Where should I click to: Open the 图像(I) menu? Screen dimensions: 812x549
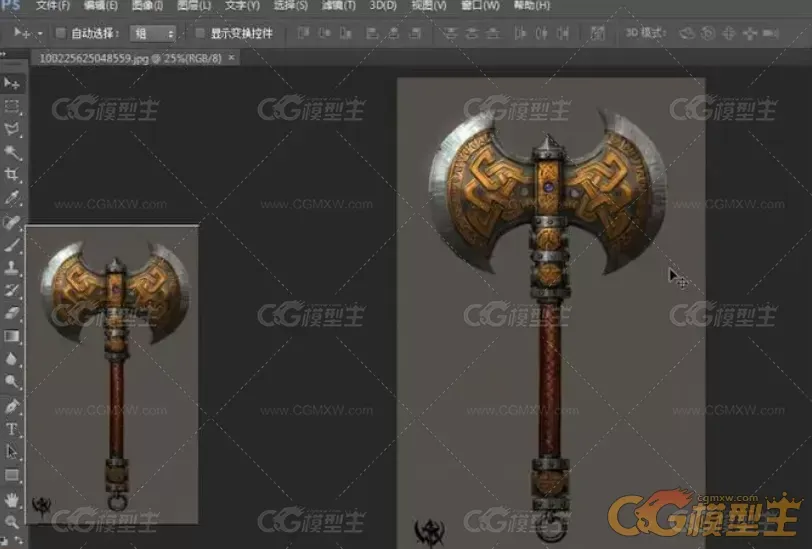click(x=147, y=6)
